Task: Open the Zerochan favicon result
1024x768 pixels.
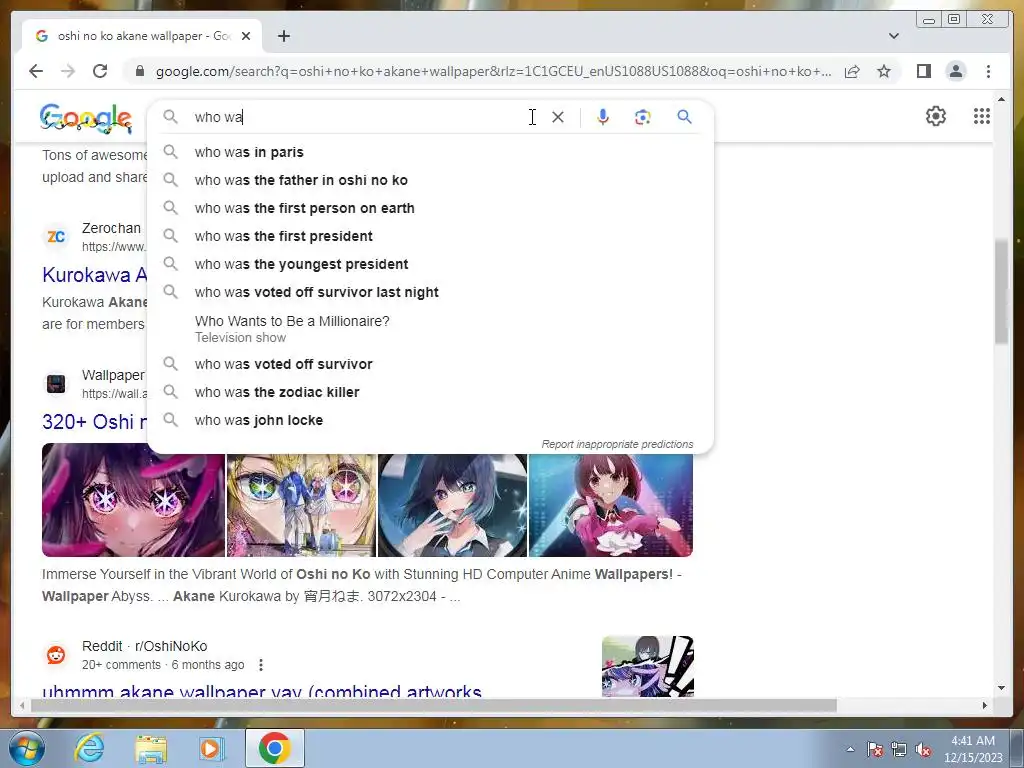Action: [56, 236]
